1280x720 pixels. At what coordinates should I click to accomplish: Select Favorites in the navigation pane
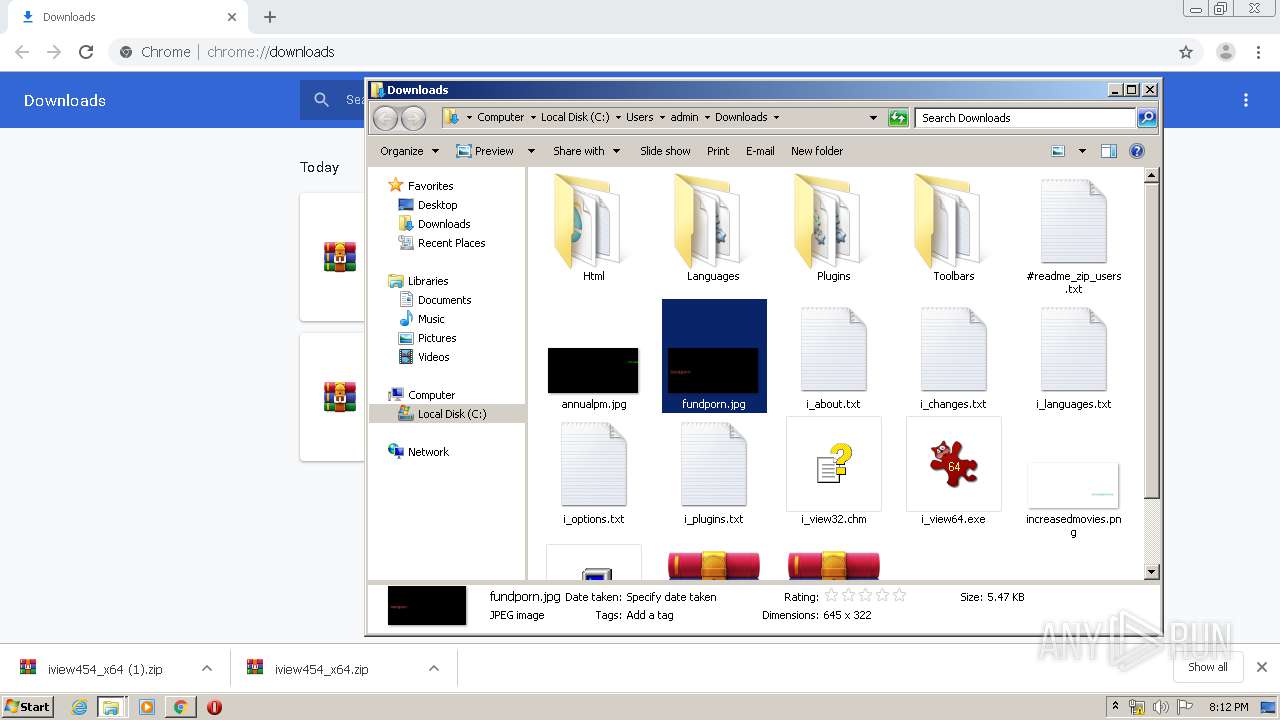point(430,186)
